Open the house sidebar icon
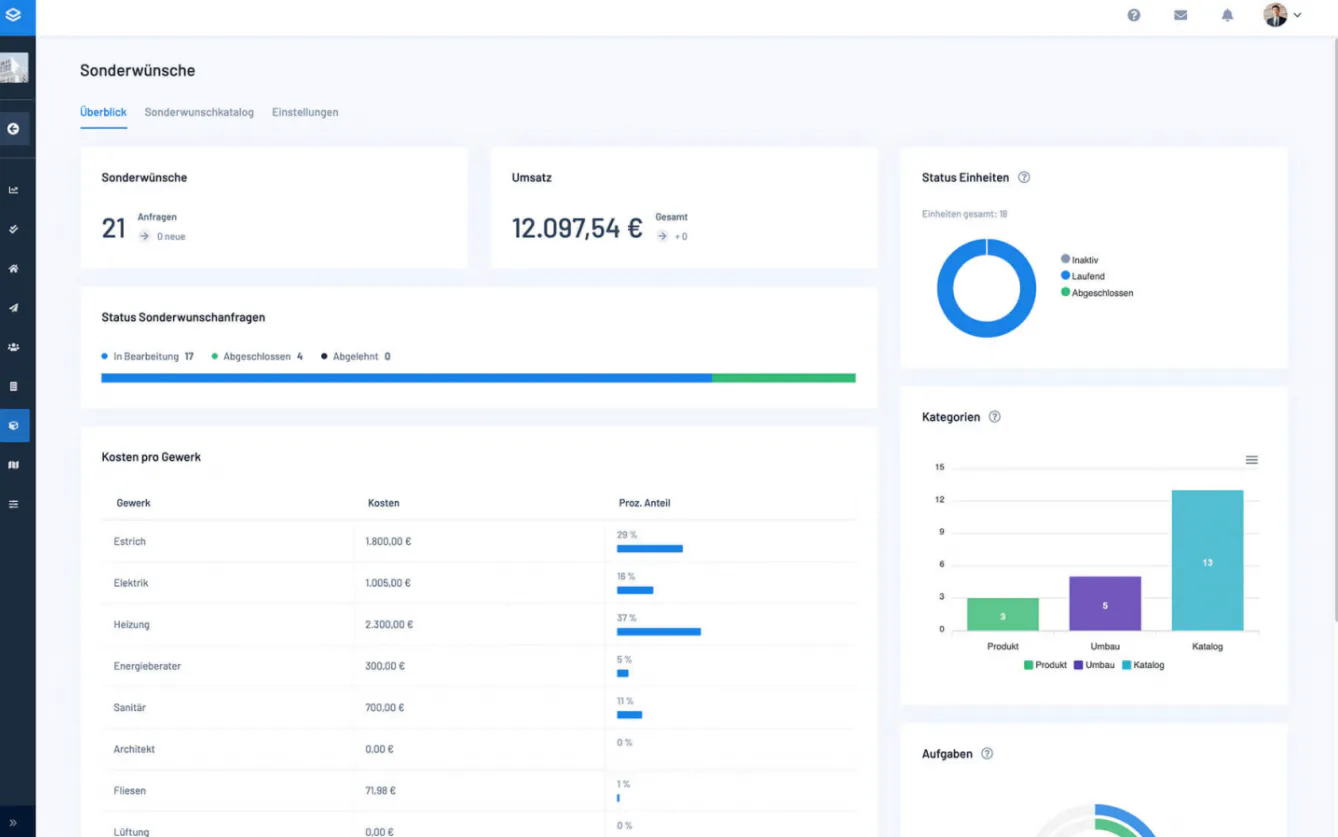The width and height of the screenshot is (1338, 837). (14, 268)
